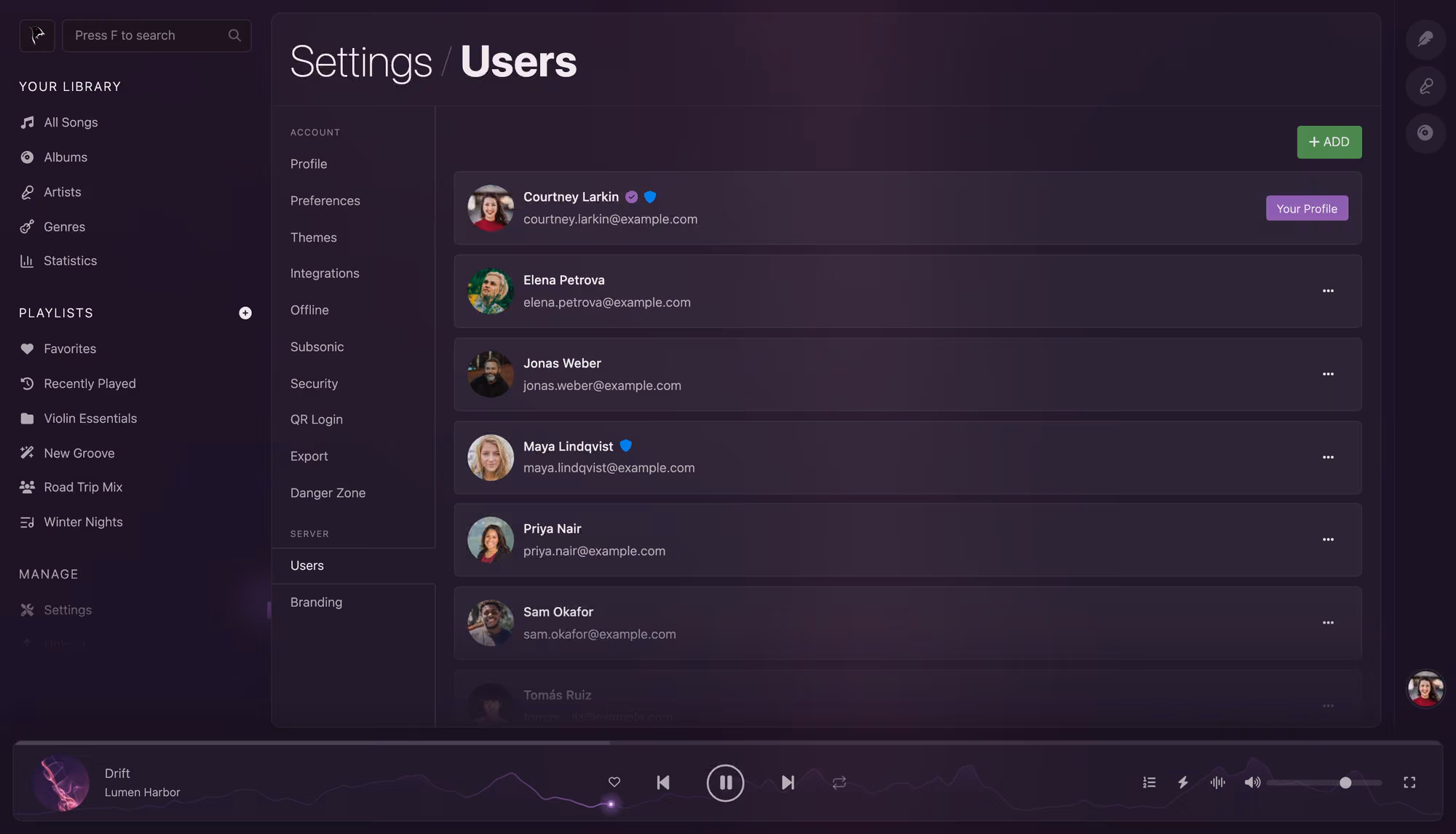Open options menu for Maya Lindqvist
The height and width of the screenshot is (834, 1456).
[1328, 457]
